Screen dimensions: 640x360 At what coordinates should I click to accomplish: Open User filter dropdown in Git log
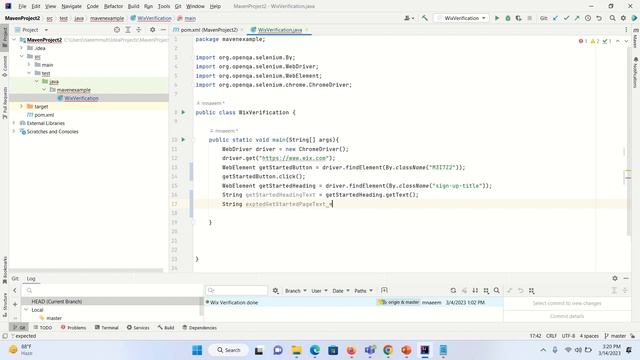tap(319, 291)
